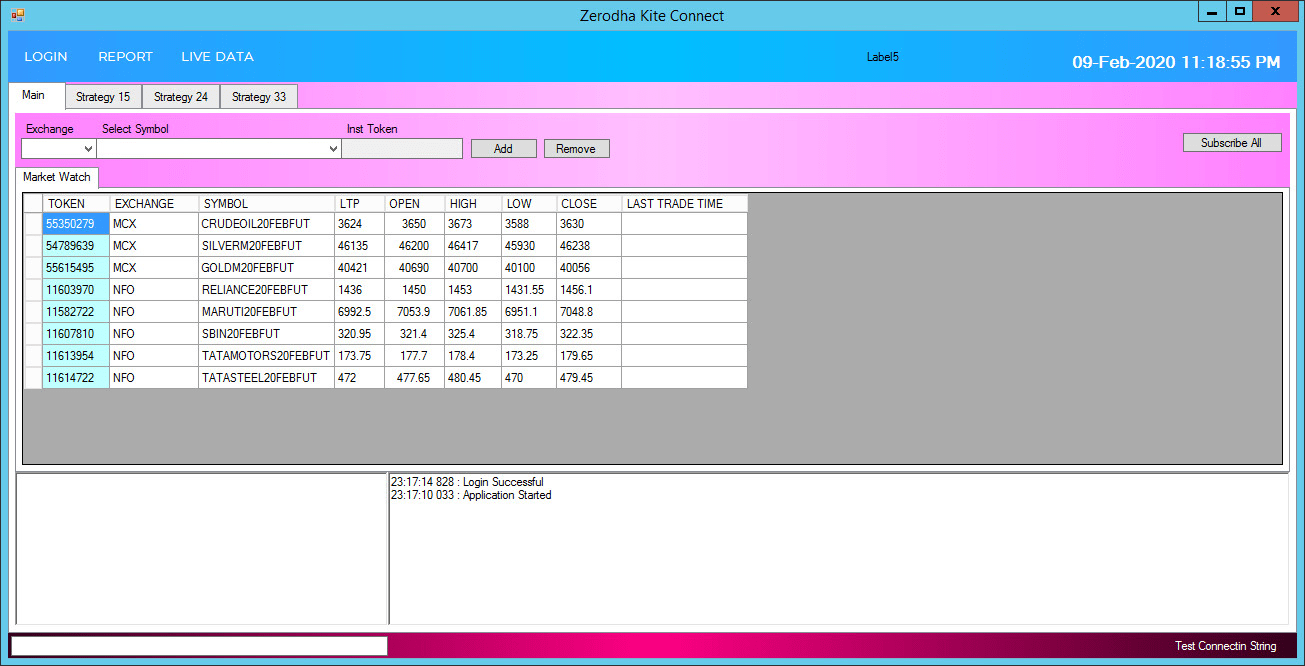Image resolution: width=1305 pixels, height=666 pixels.
Task: Click OPEN value 321.4 for SBIN
Action: click(x=415, y=334)
